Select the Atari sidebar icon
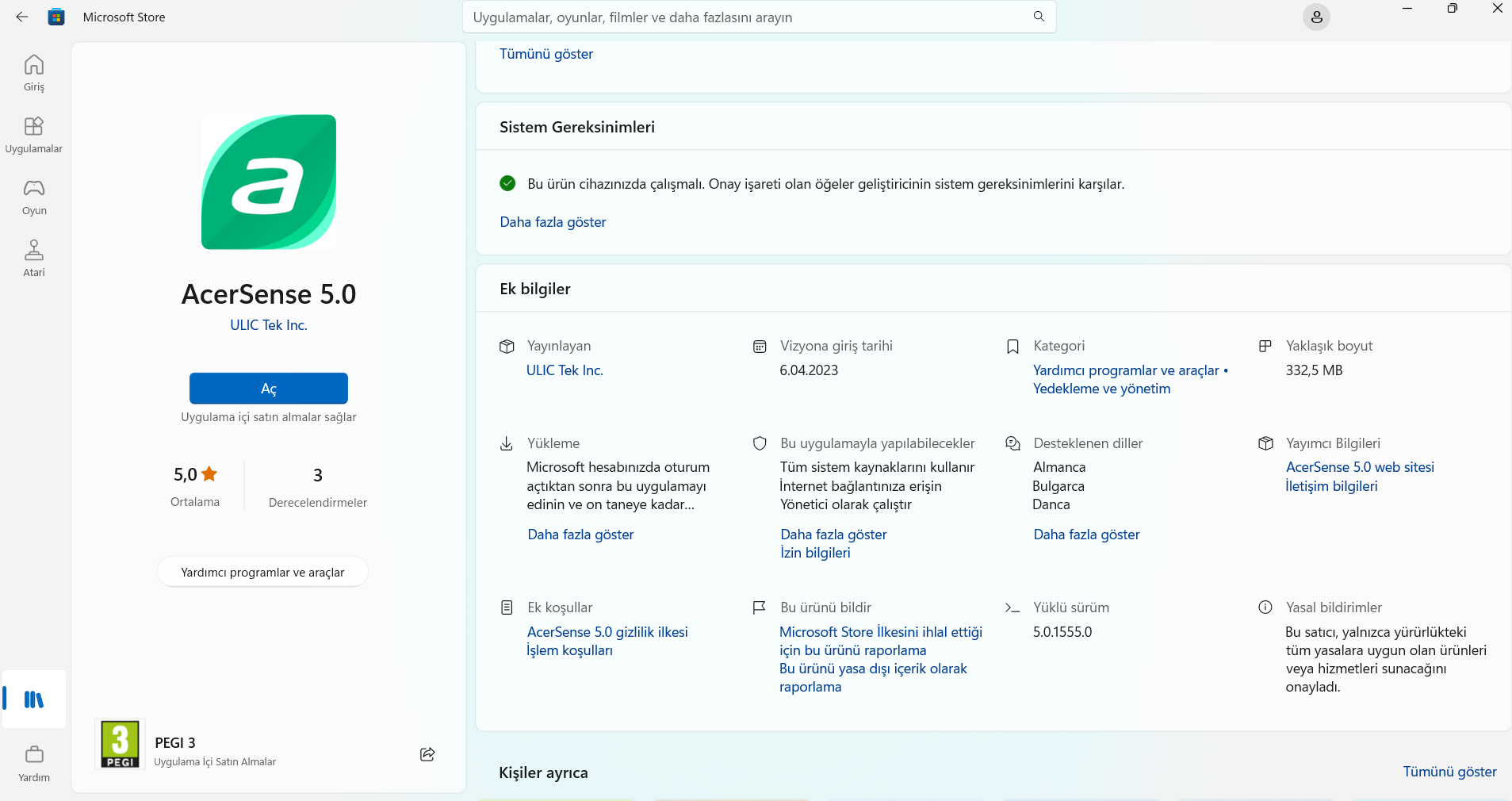Image resolution: width=1512 pixels, height=801 pixels. [x=34, y=258]
